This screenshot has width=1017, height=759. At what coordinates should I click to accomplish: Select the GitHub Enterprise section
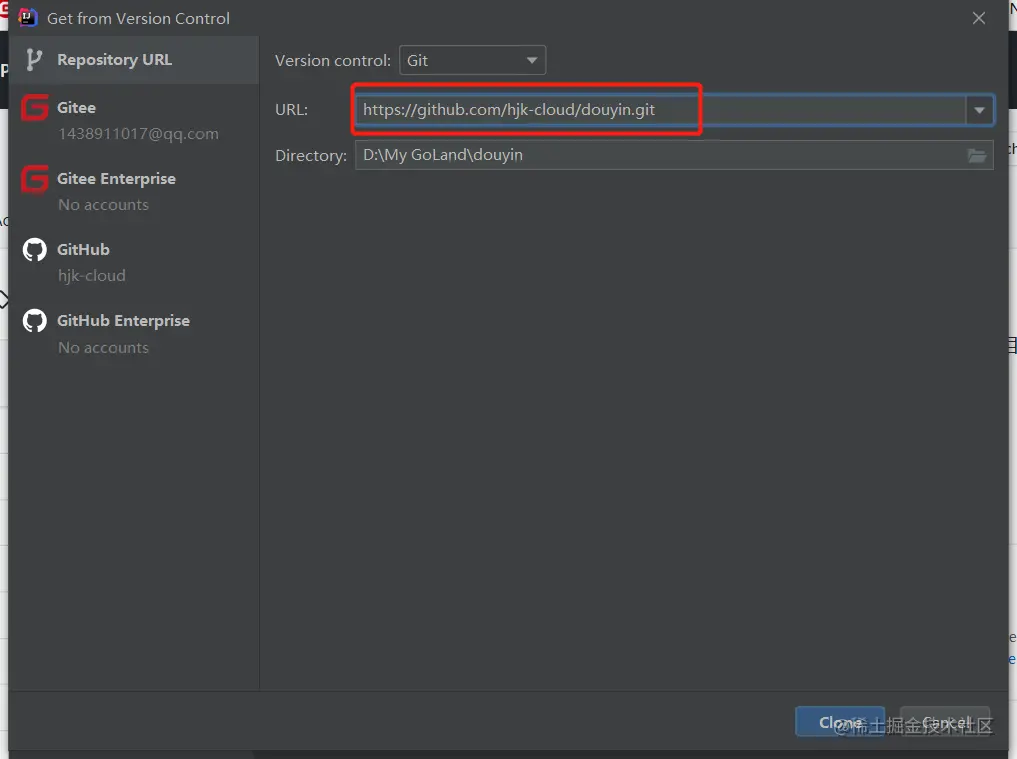pos(134,333)
